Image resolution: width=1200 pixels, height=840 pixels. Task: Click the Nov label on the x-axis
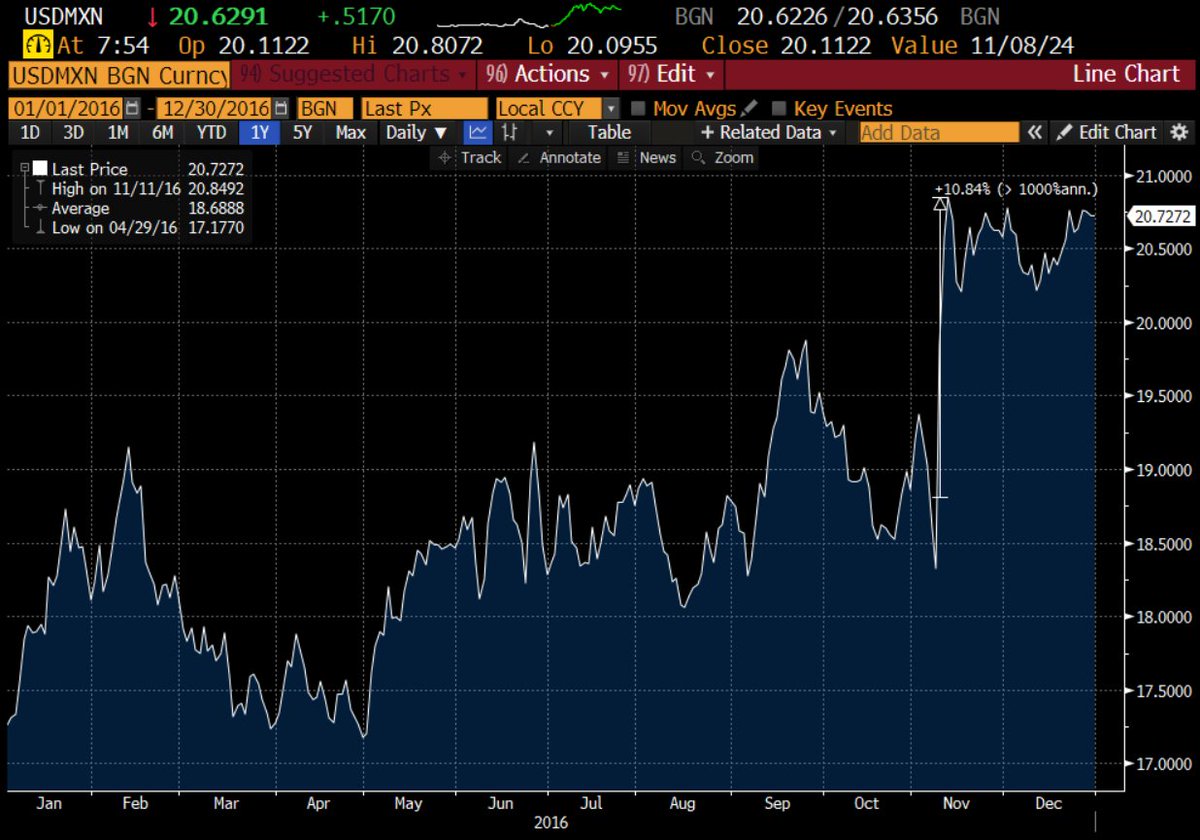coord(958,803)
